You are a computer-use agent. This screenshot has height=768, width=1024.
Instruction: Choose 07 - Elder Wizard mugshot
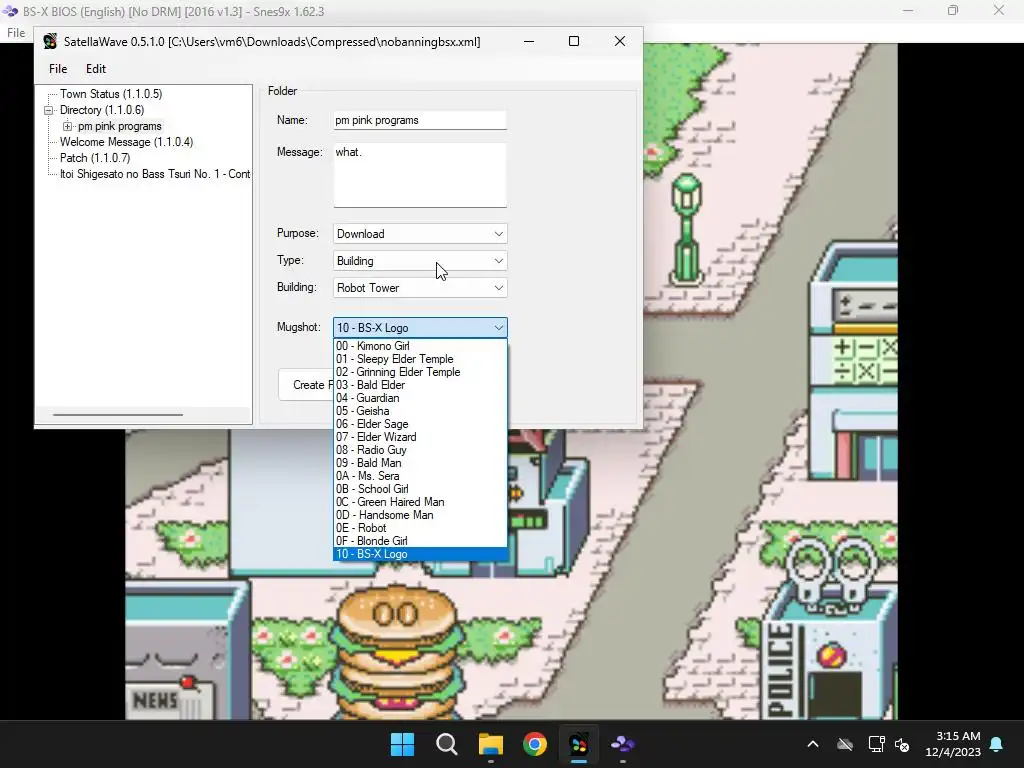coord(420,438)
